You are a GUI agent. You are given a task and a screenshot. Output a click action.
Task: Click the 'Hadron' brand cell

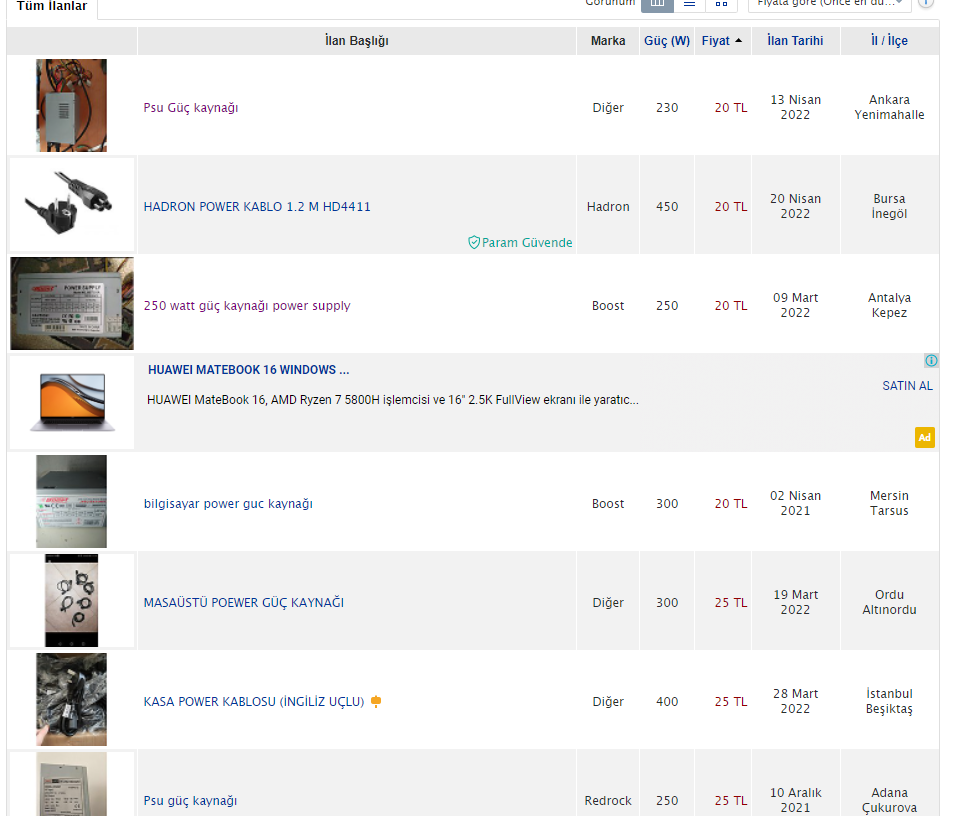point(608,207)
